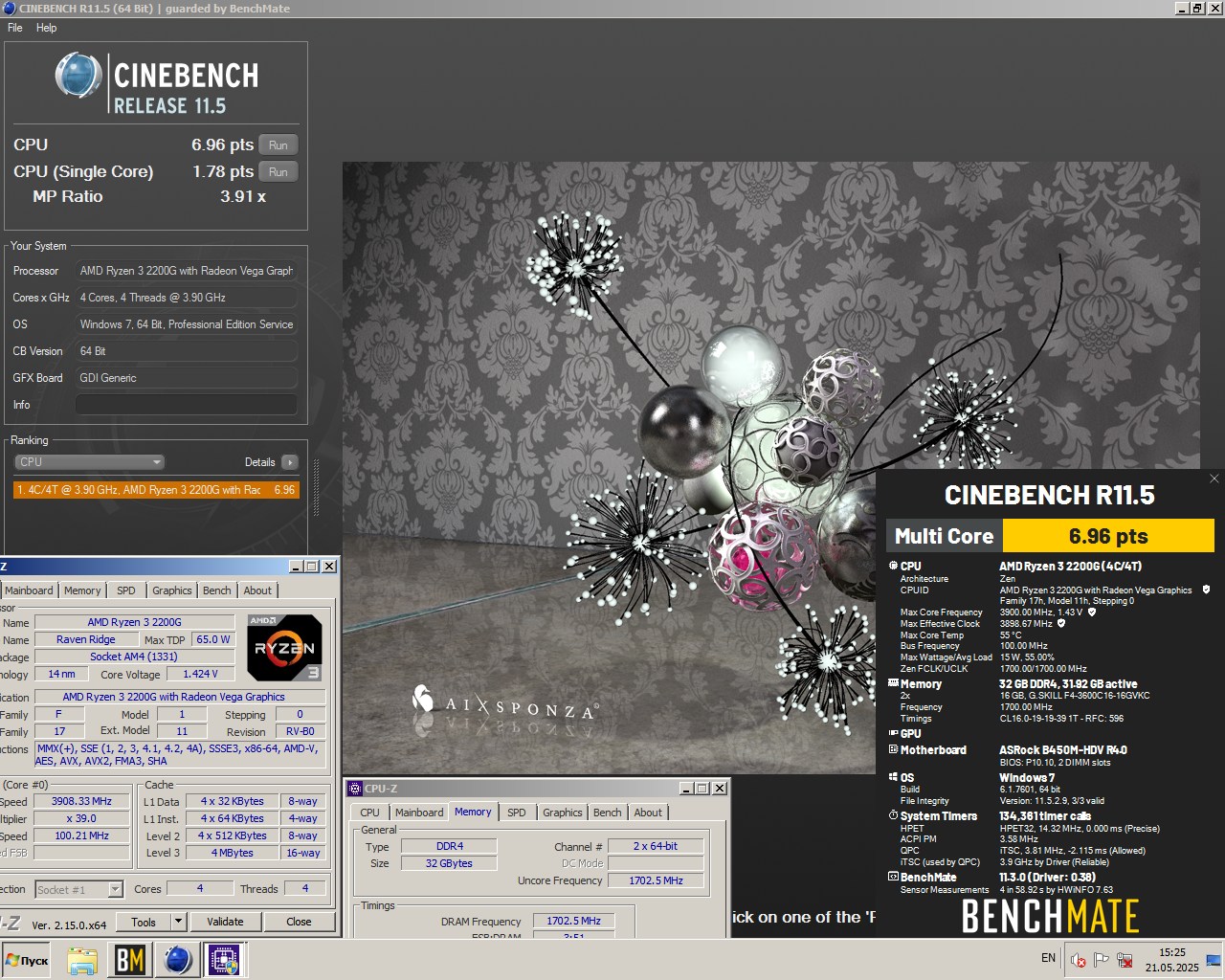Click the Level 3 cache value 4 MBytes

233,854
